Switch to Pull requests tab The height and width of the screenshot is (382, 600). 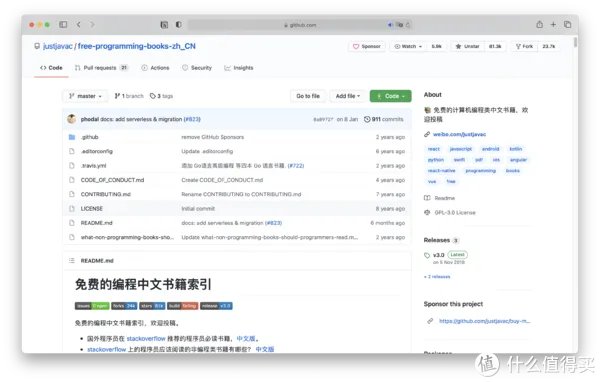(101, 68)
